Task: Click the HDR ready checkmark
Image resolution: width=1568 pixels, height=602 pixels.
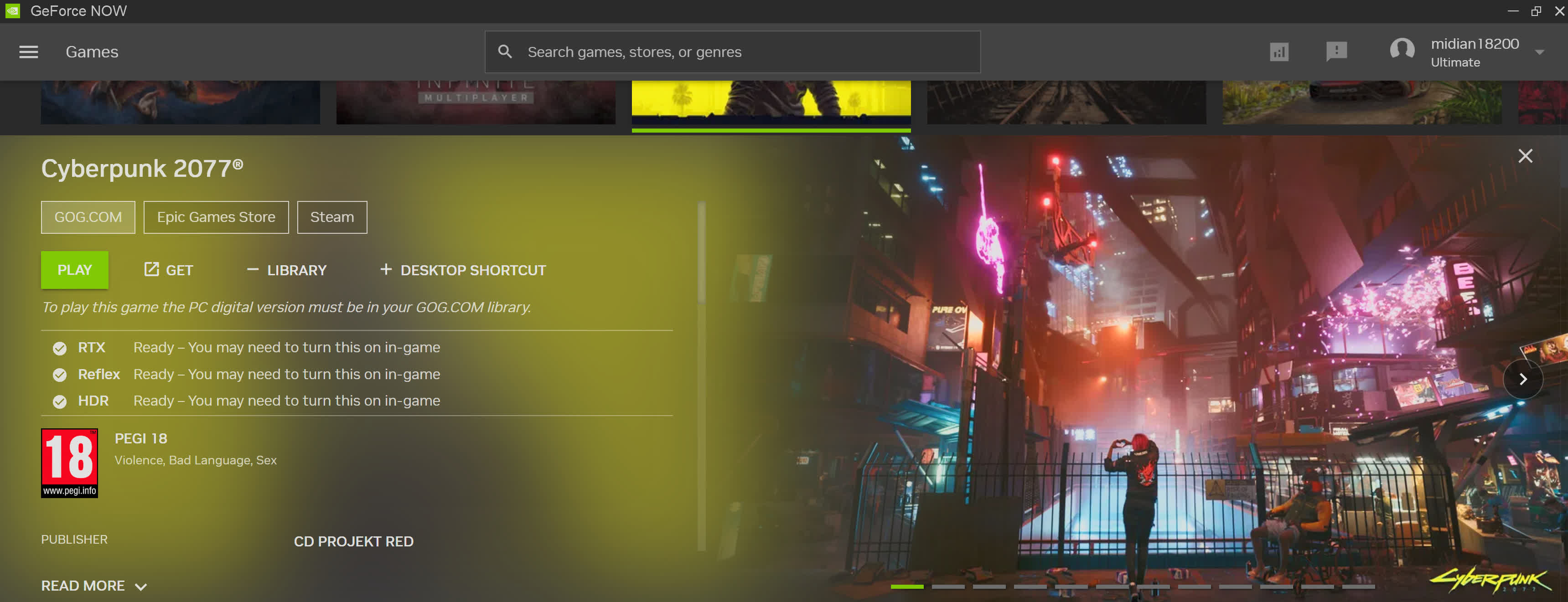Action: (60, 402)
